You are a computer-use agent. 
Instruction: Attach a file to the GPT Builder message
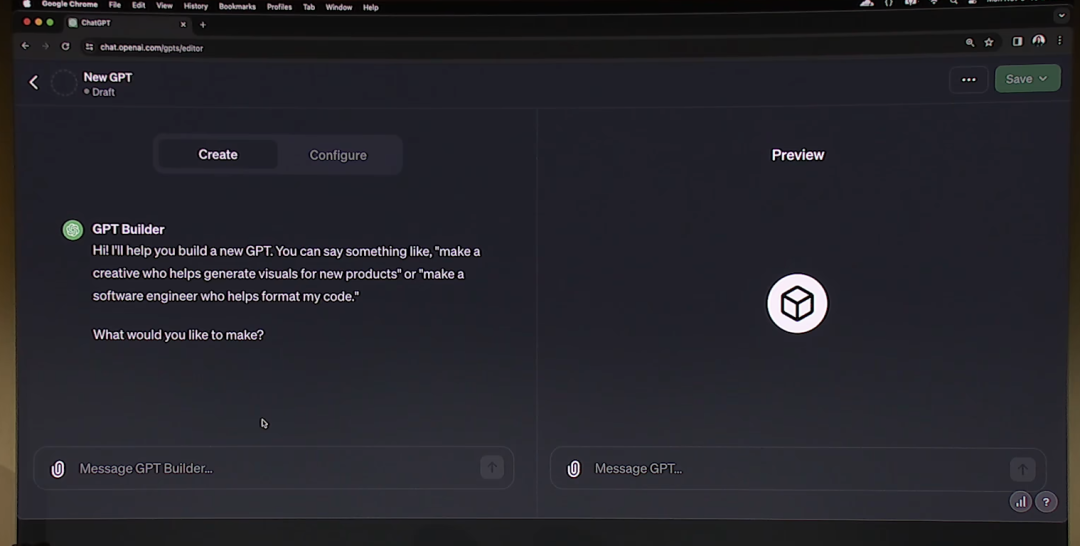pos(58,469)
